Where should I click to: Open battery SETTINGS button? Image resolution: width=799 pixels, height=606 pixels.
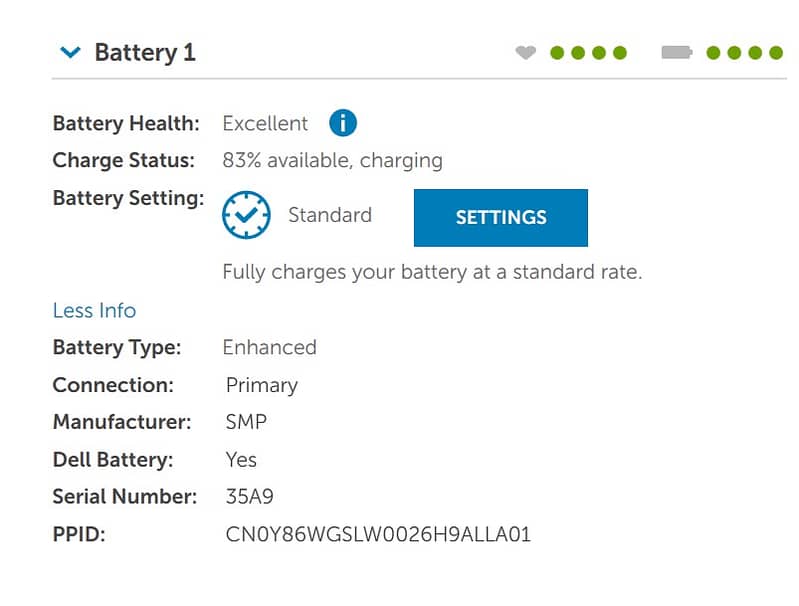tap(500, 217)
